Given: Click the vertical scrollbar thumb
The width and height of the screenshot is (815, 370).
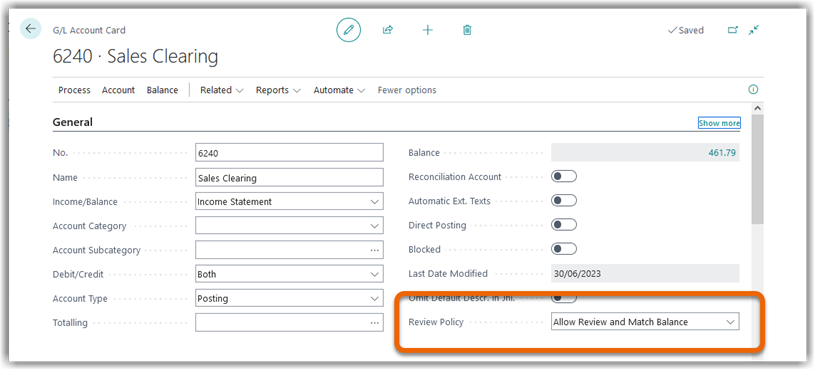Looking at the screenshot, I should 757,169.
